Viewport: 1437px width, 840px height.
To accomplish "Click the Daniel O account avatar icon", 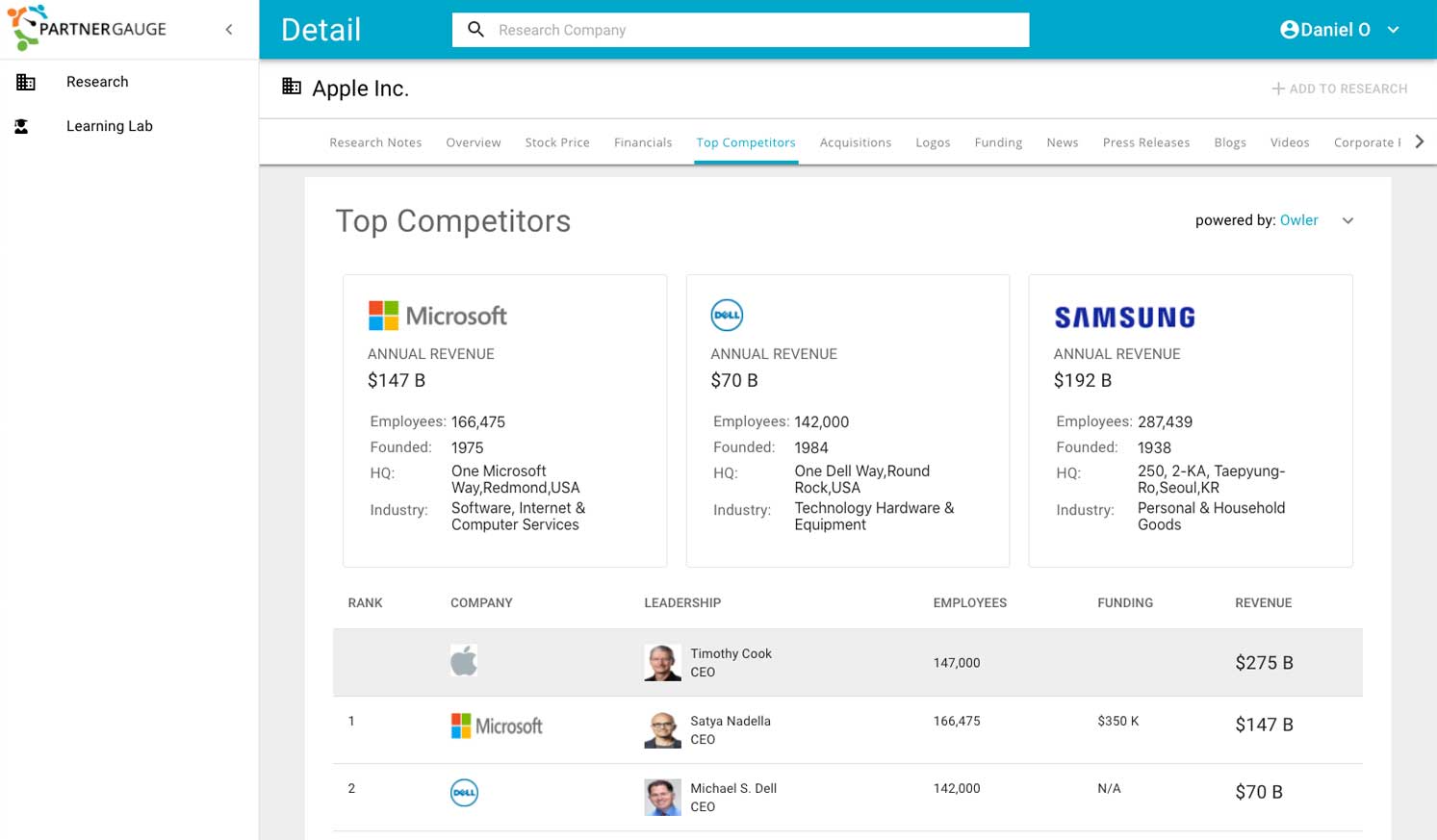I will point(1289,30).
